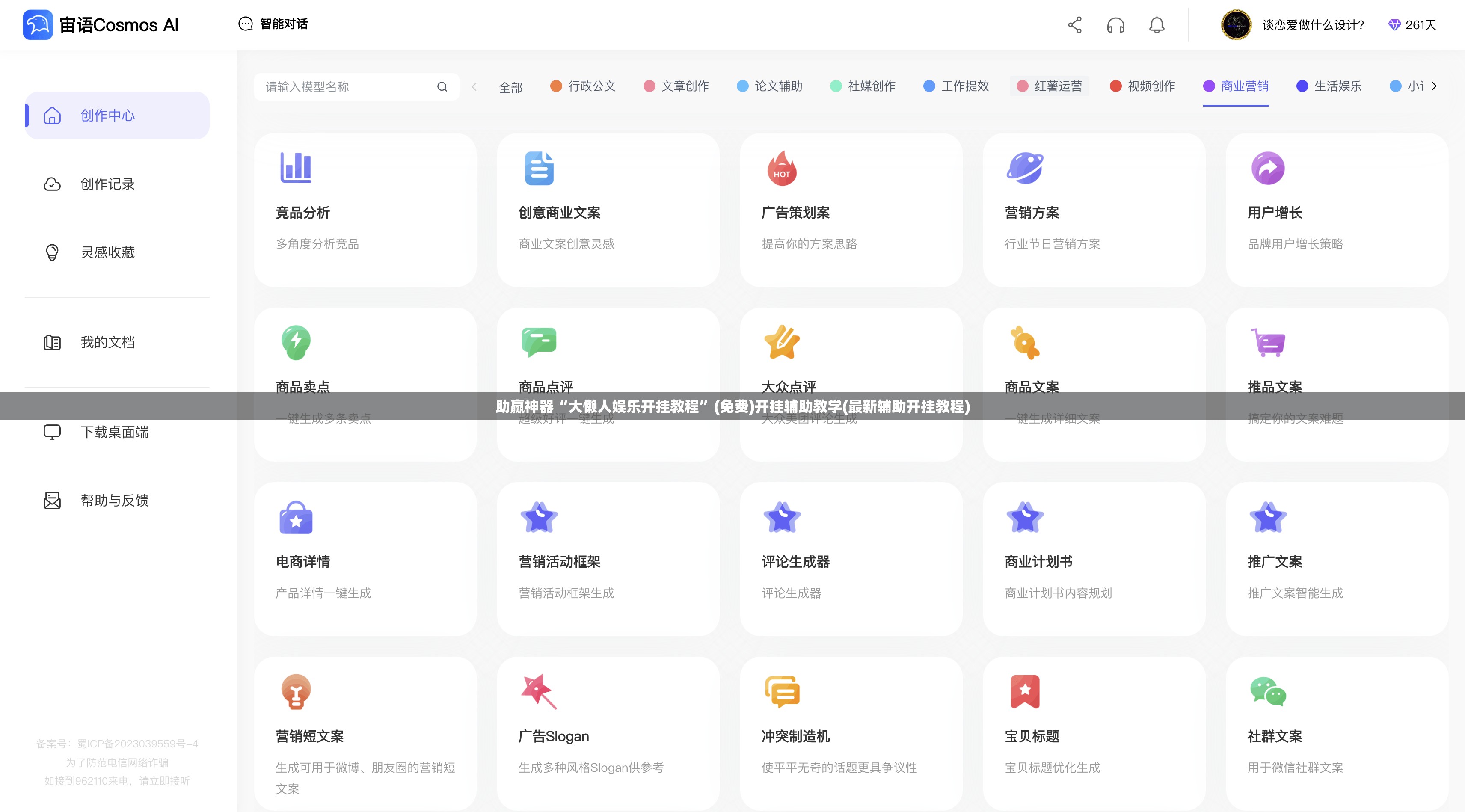Click the 电商详情 shopping bag icon
The height and width of the screenshot is (812, 1465).
coord(296,518)
